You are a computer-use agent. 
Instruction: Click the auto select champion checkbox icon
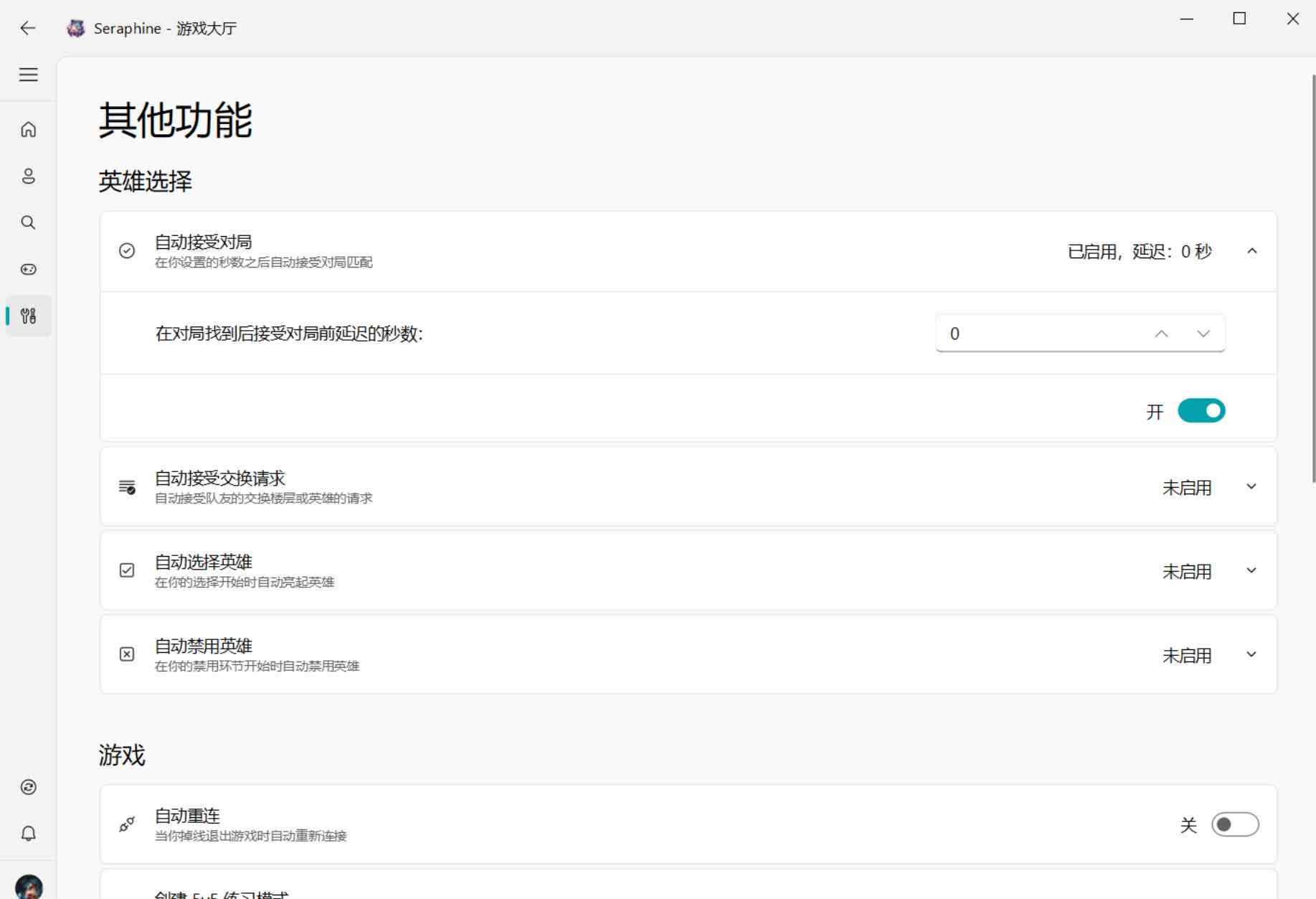coord(127,570)
